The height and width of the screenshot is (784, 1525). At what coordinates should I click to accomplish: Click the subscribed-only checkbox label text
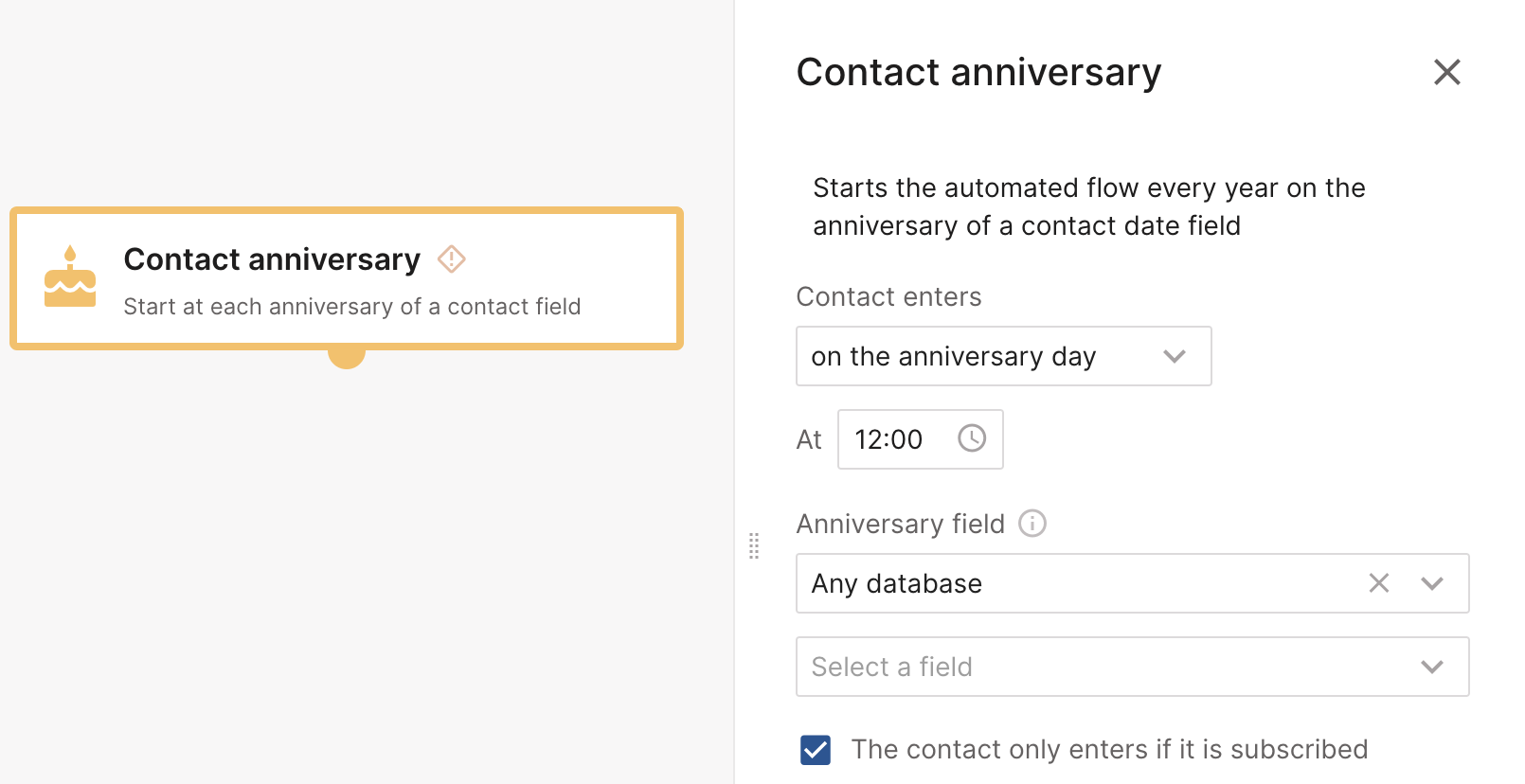coord(1109,750)
